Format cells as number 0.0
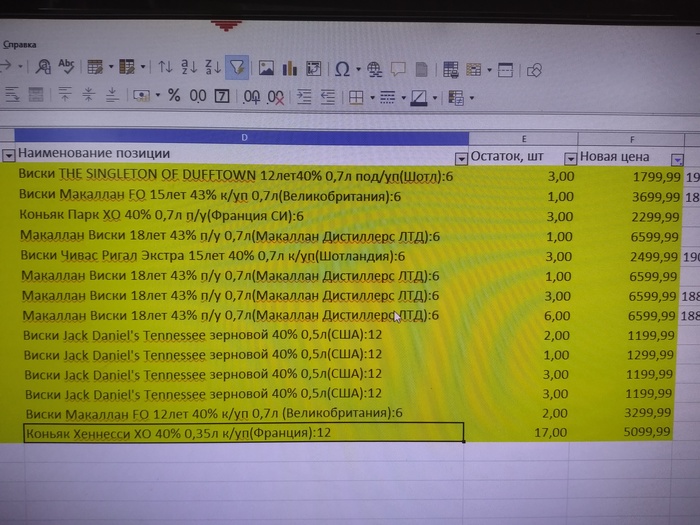 [x=198, y=96]
